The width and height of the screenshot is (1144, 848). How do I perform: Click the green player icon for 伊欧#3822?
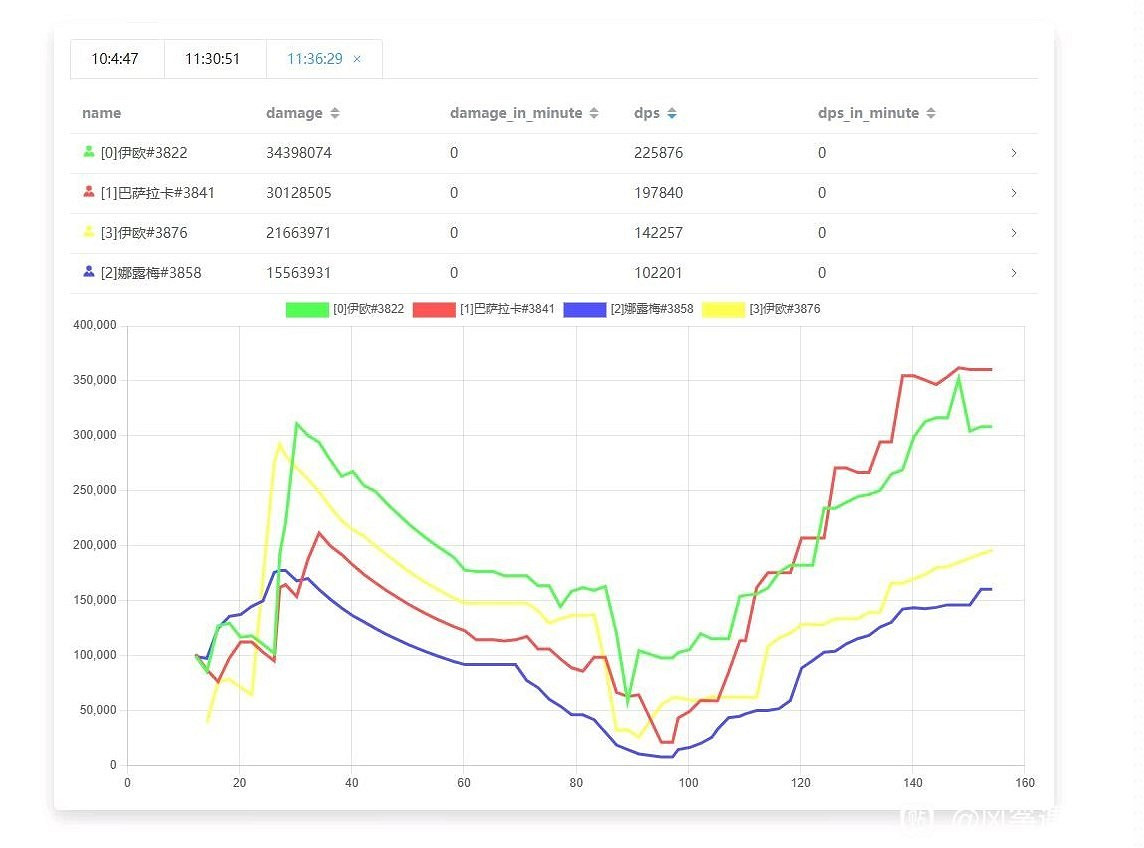coord(89,152)
